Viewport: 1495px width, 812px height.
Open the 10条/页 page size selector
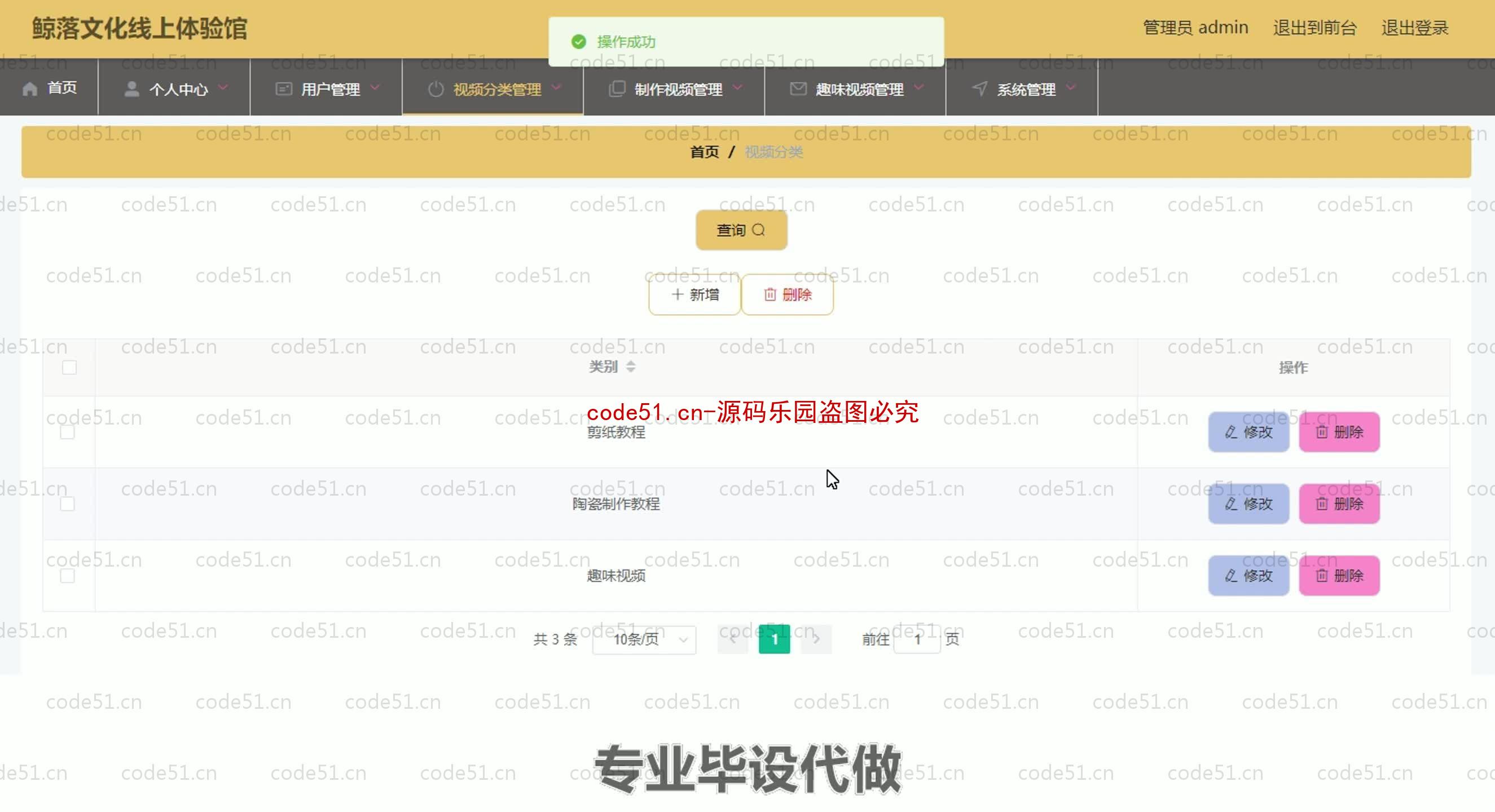[644, 639]
